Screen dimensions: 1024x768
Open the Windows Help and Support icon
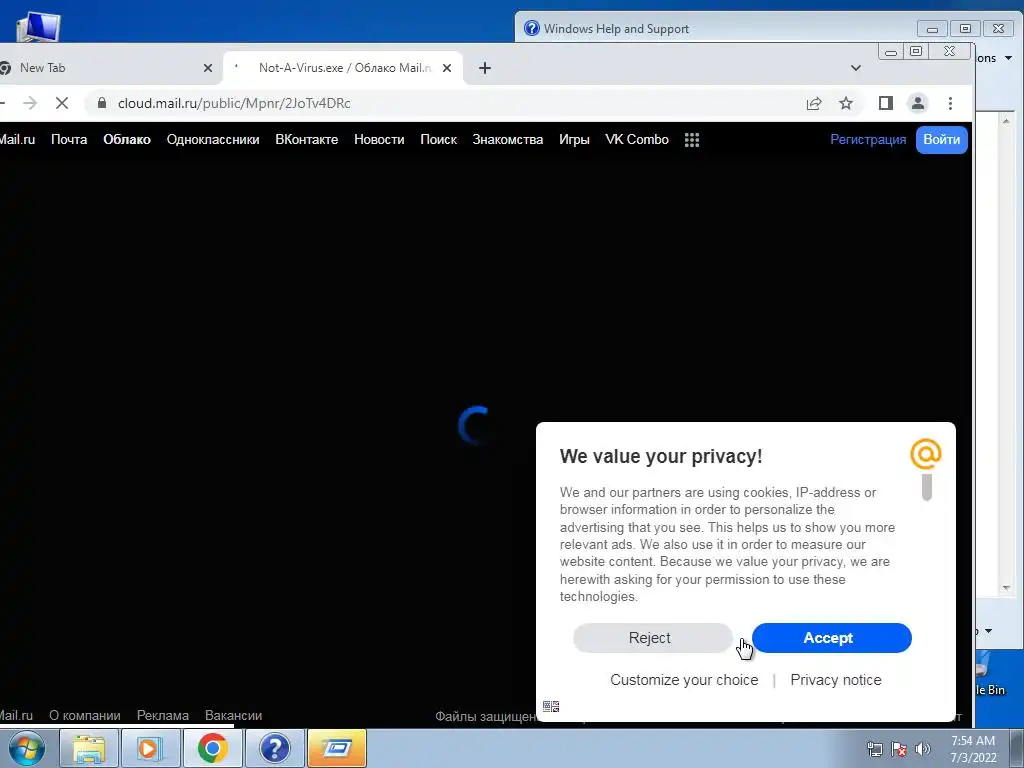pyautogui.click(x=532, y=28)
